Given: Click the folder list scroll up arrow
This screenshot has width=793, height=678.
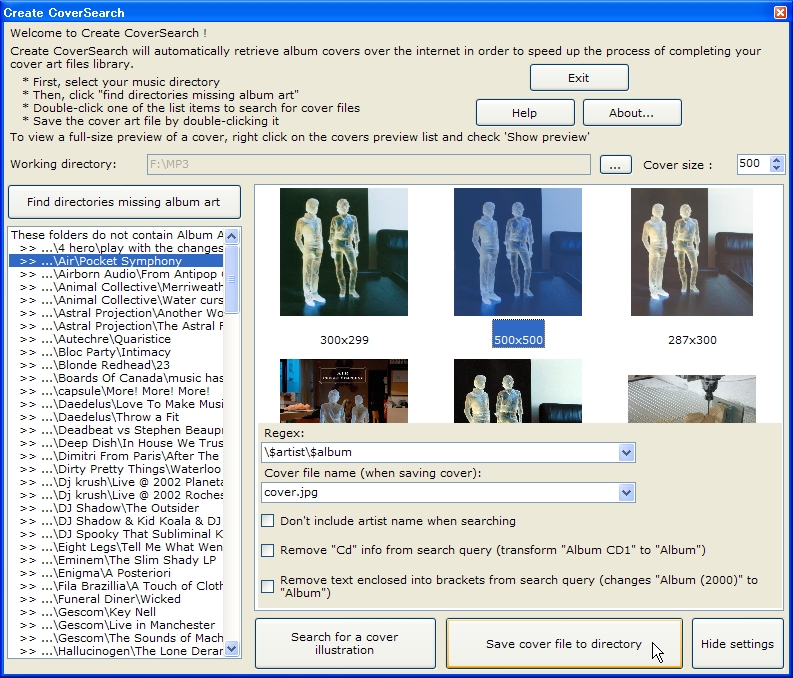Looking at the screenshot, I should pyautogui.click(x=232, y=236).
